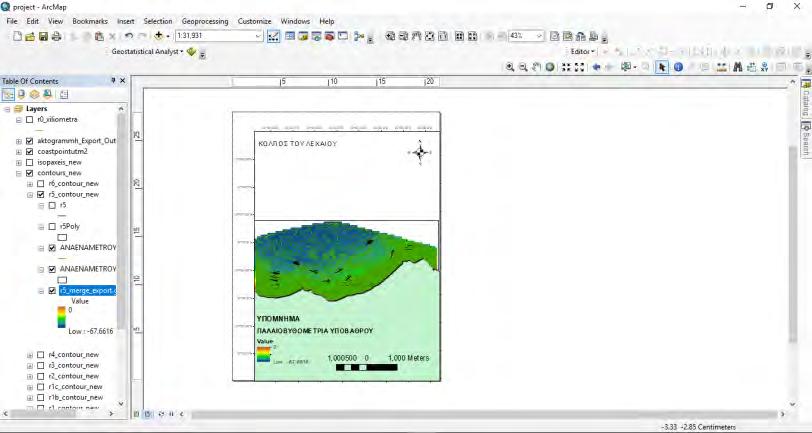Click Zoom Whole Page layout icon
Screen dimensions: 812x433
pyautogui.click(x=429, y=36)
